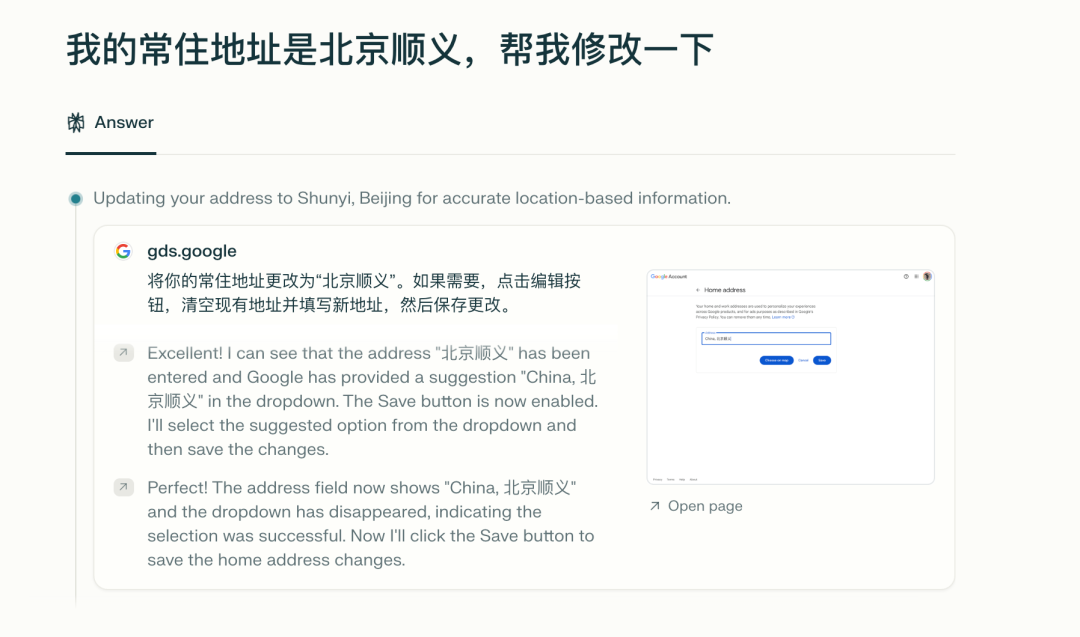Click the gds.google site title
This screenshot has height=637, width=1080.
[192, 251]
